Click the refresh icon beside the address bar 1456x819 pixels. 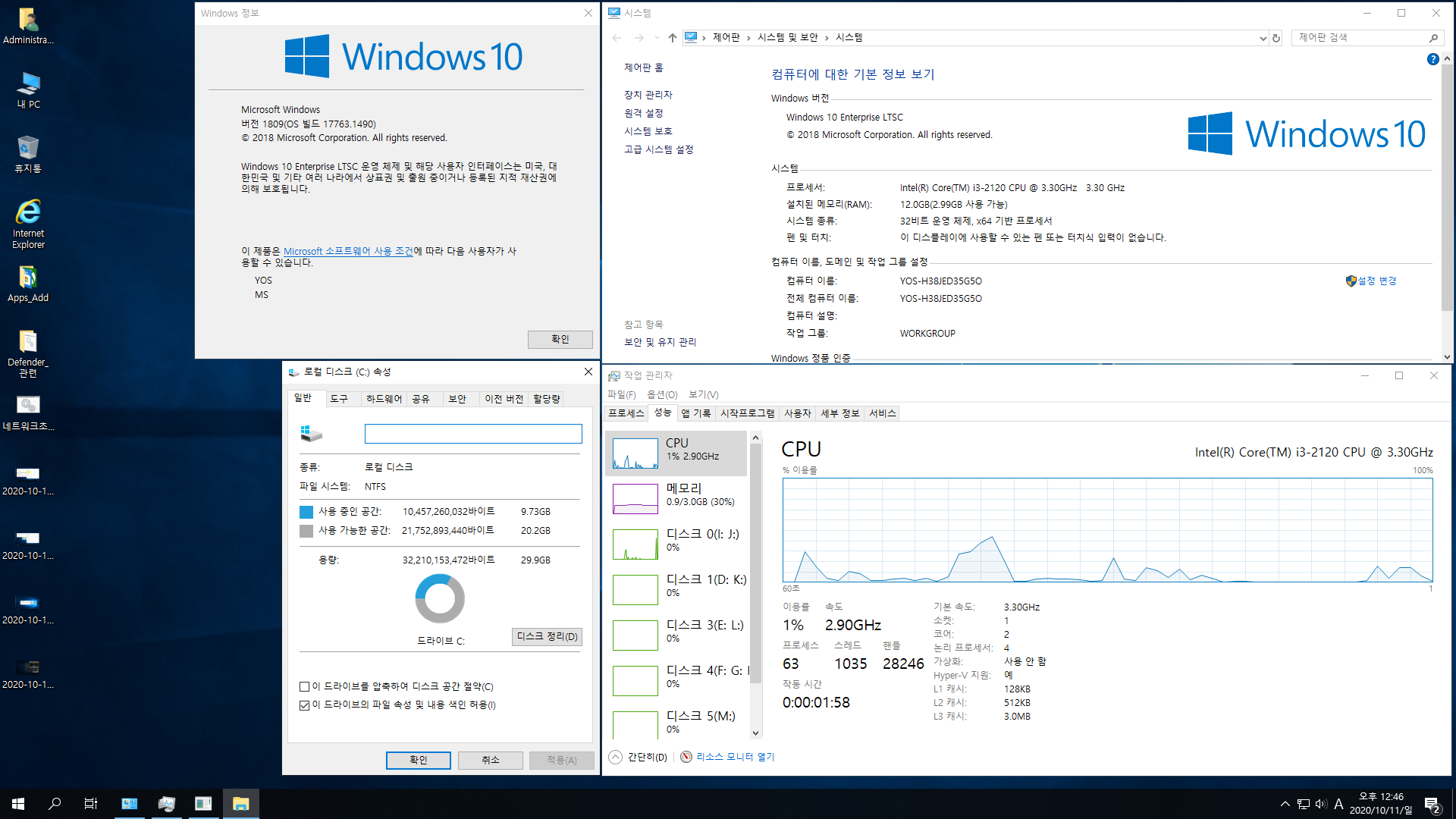point(1276,38)
